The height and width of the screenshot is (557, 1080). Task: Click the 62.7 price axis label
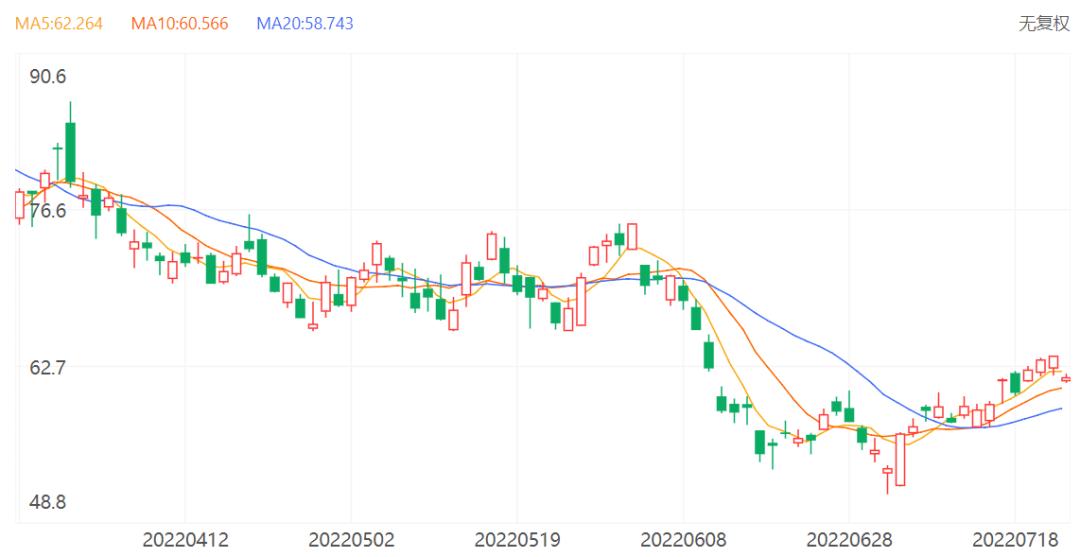48,367
